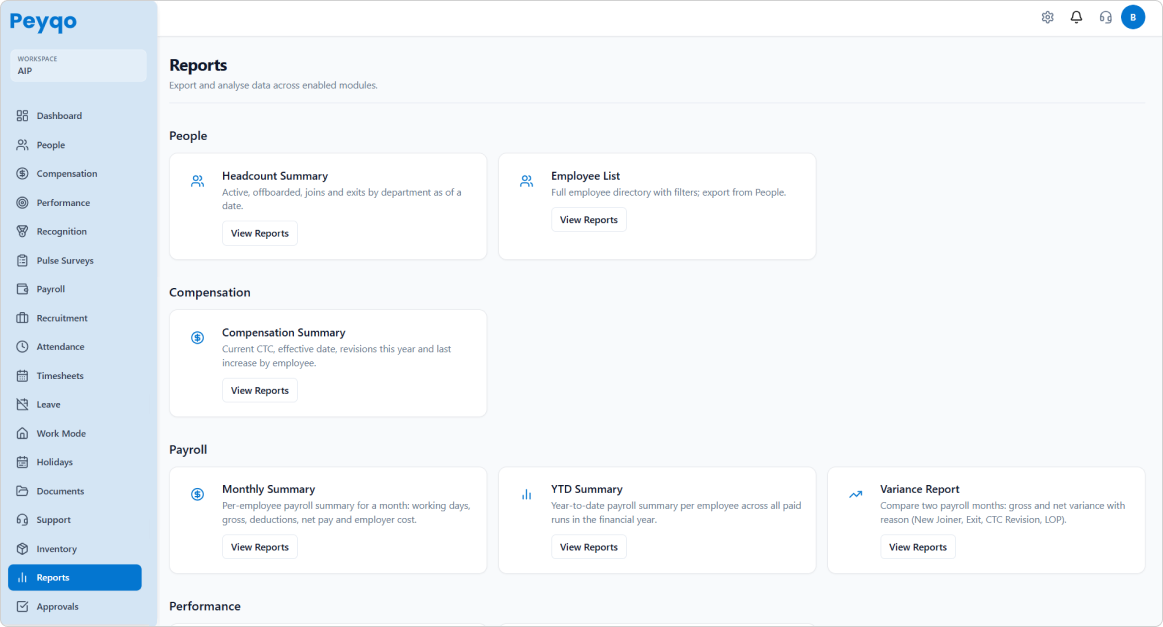The image size is (1163, 627).
Task: Click the Employee List people icon
Action: [x=527, y=181]
